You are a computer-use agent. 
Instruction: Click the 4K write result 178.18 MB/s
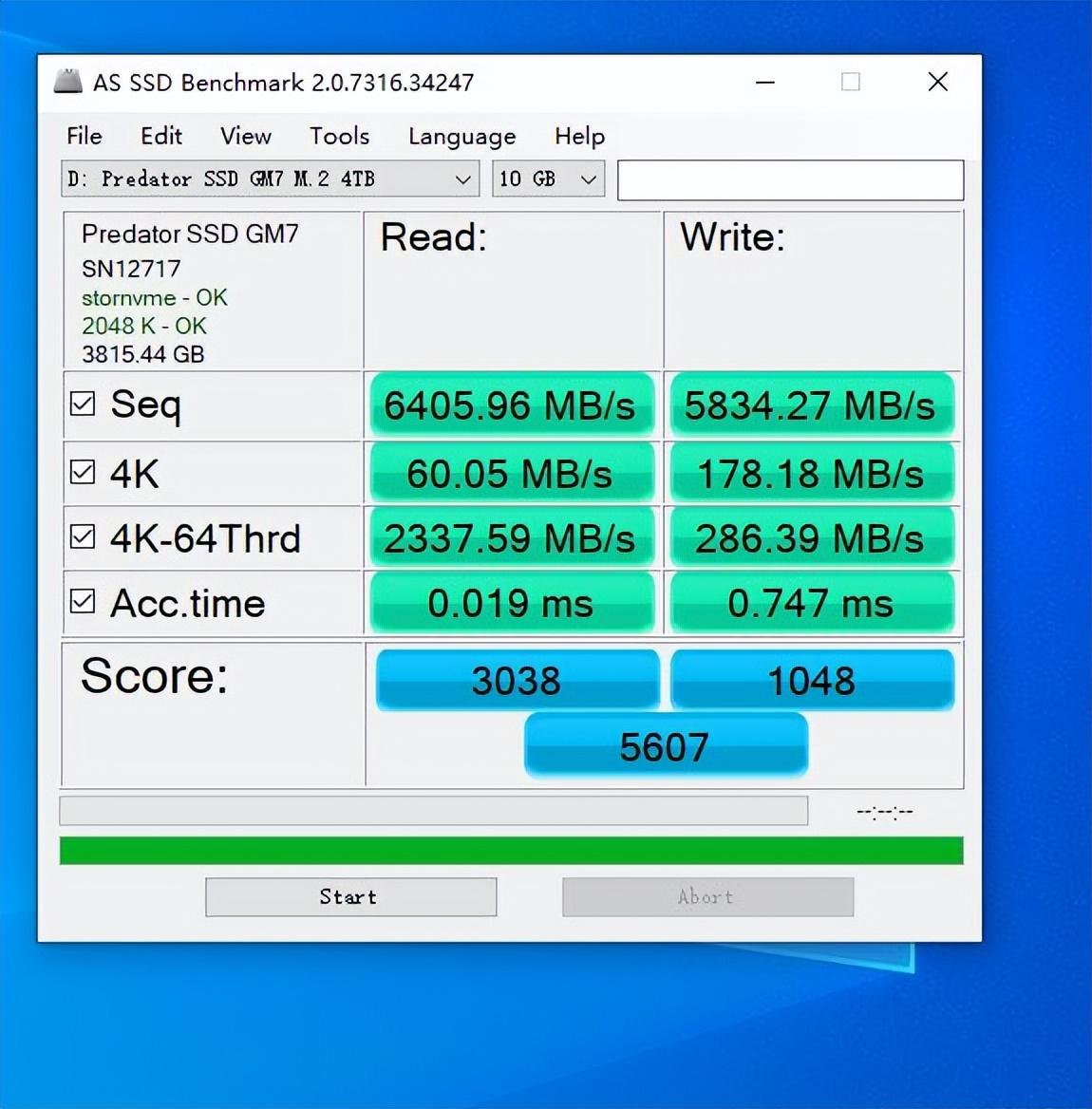point(812,473)
